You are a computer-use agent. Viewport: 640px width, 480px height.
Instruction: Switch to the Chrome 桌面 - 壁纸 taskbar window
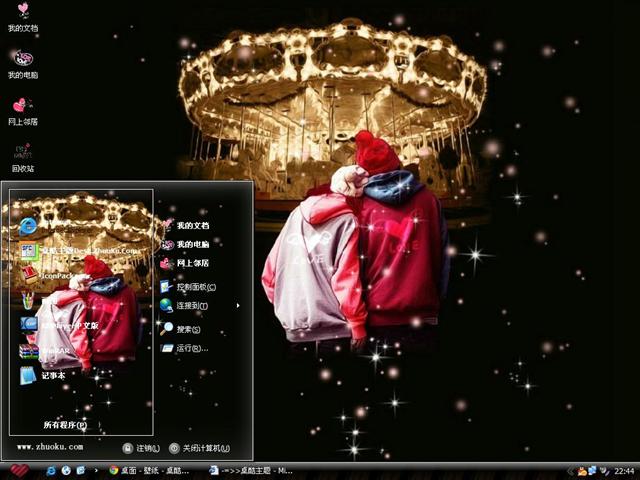coord(150,471)
